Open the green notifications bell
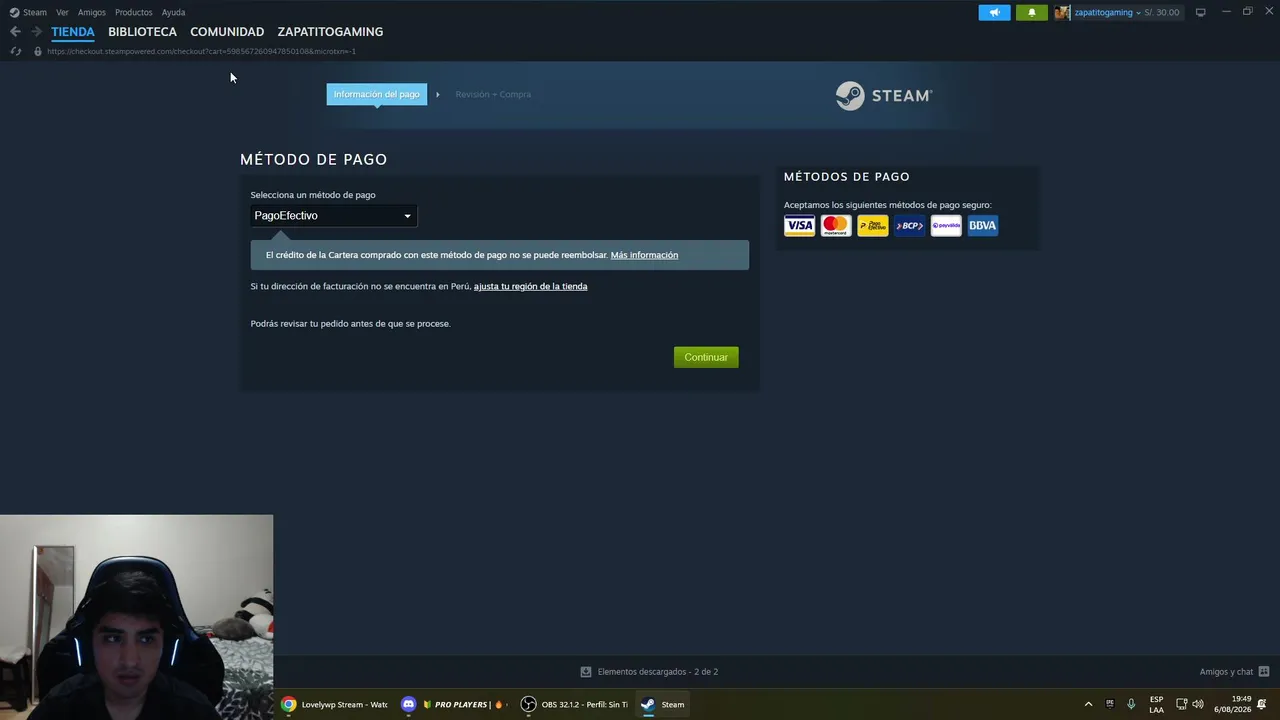1280x720 pixels. pyautogui.click(x=1032, y=13)
